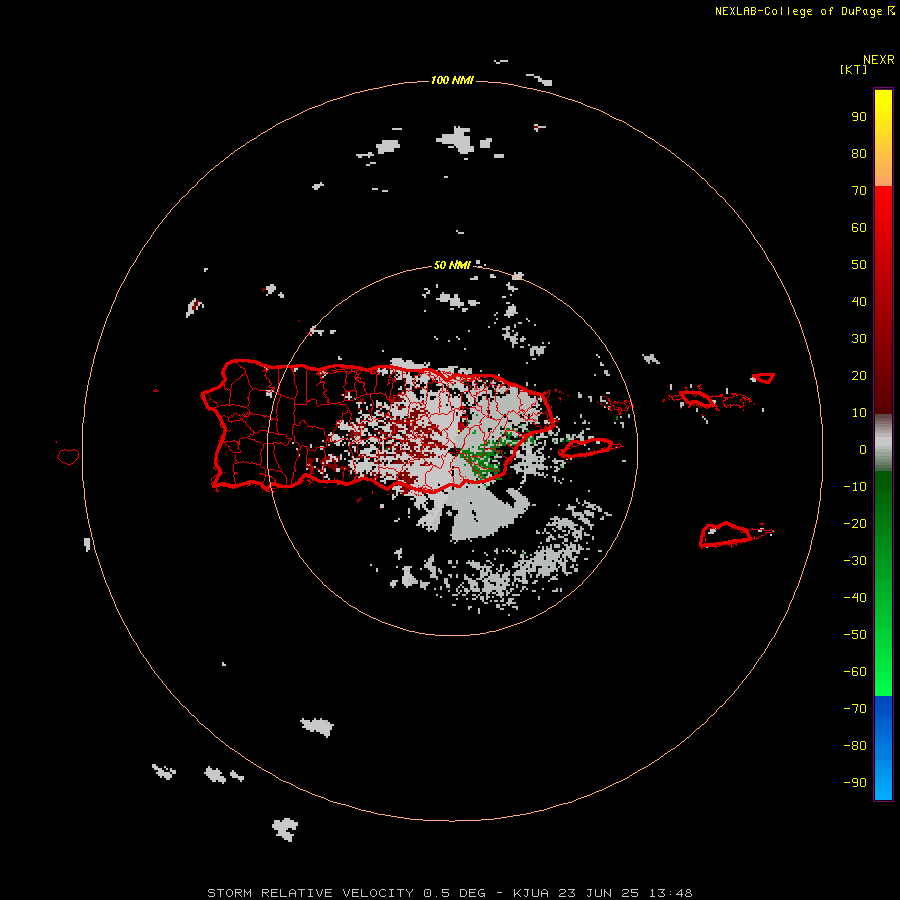This screenshot has width=900, height=900.
Task: Click the -90 value on the velocity scale
Action: click(x=855, y=783)
